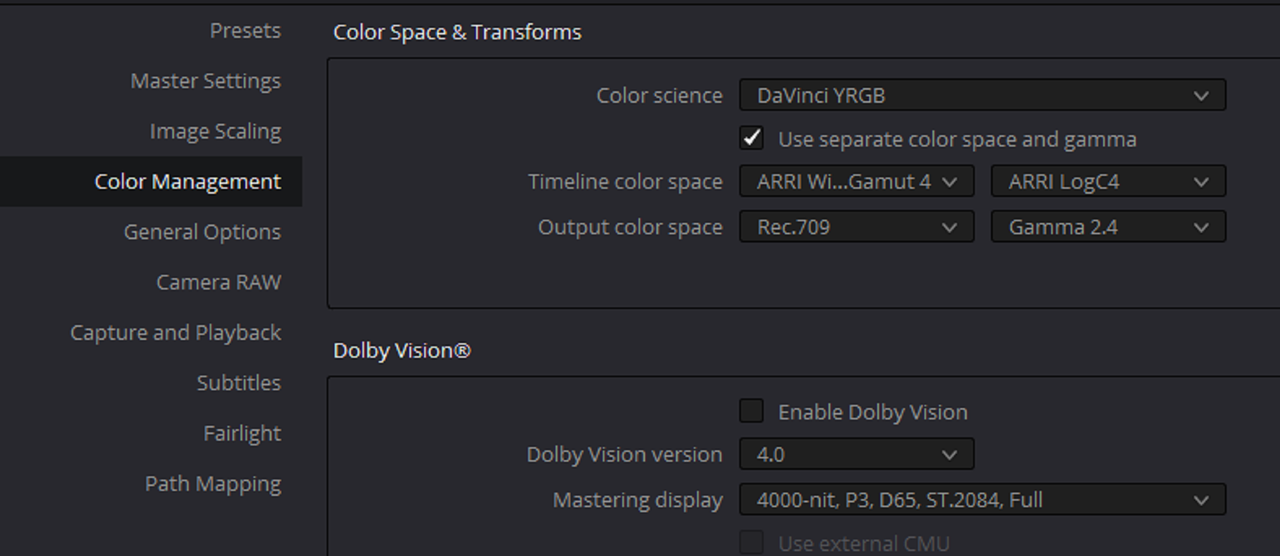Open the Presets settings page
Screen dimensions: 1280x556
click(245, 31)
